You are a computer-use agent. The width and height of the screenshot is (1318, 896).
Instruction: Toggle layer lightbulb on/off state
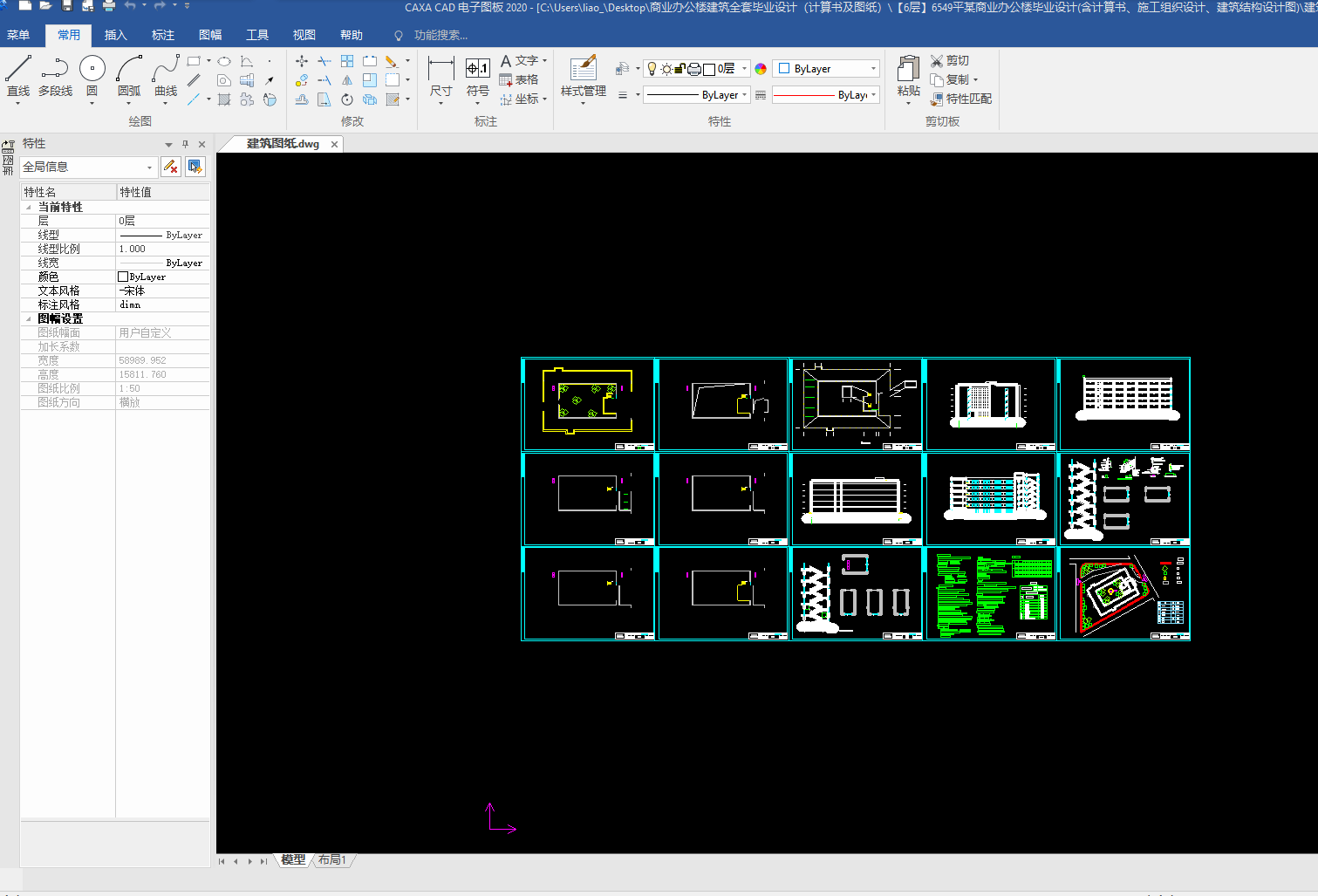pyautogui.click(x=652, y=69)
